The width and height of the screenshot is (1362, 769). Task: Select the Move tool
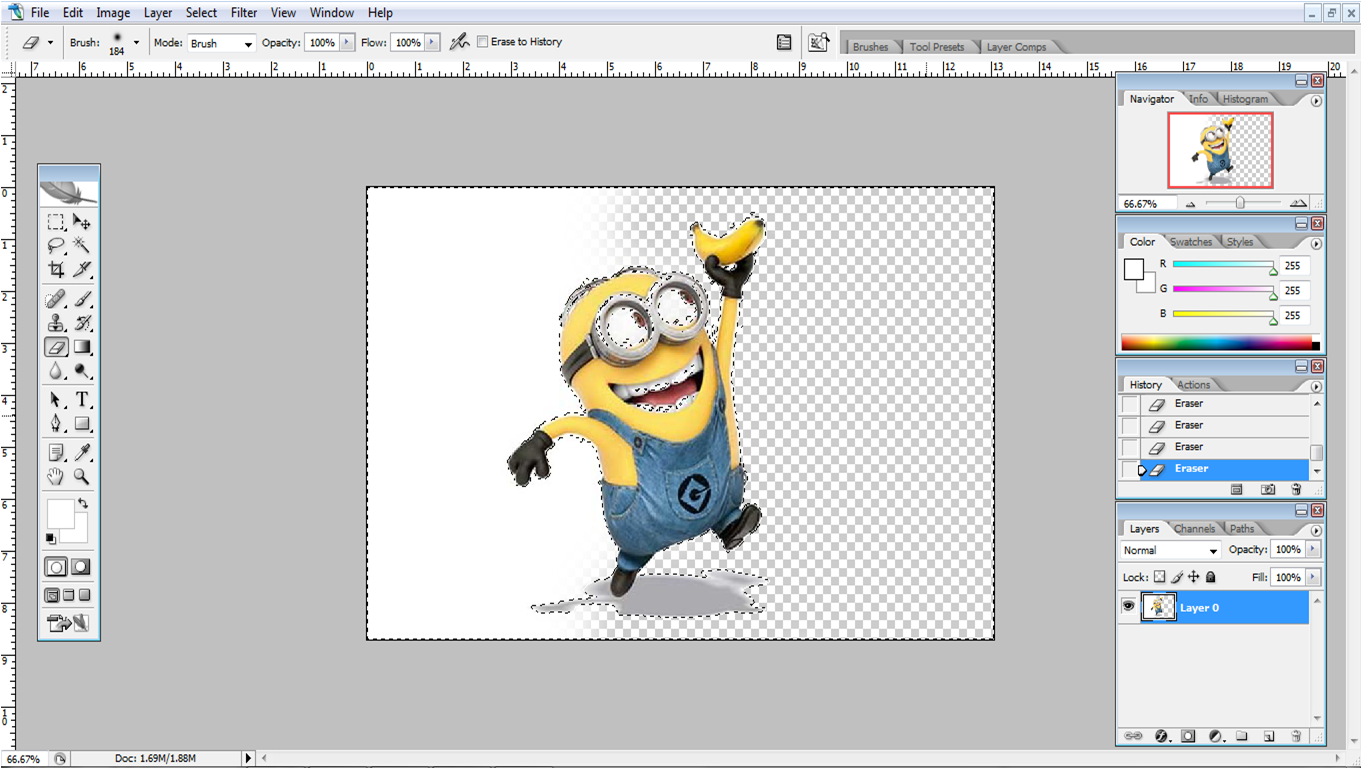click(x=82, y=222)
